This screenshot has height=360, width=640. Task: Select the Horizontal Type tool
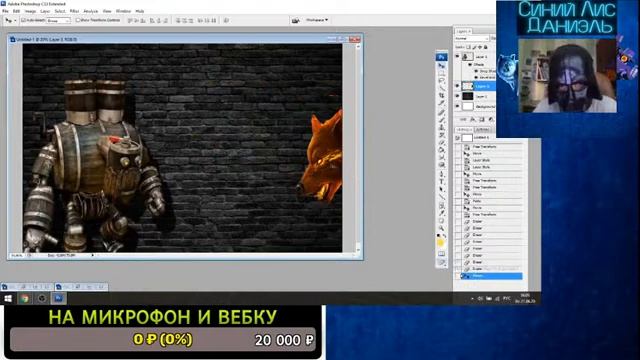pyautogui.click(x=441, y=182)
